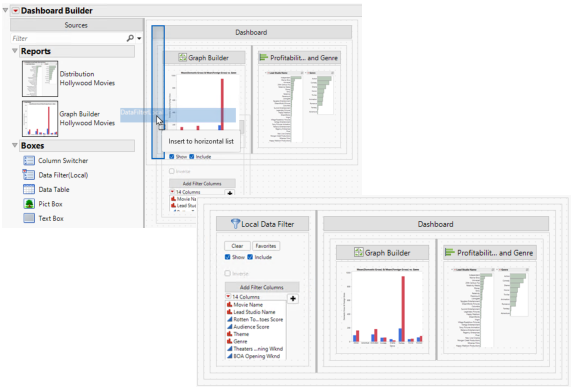Collapse the Dashboard Builder outline with gray triangle
Screen dimensions: 574x389
[5, 10]
